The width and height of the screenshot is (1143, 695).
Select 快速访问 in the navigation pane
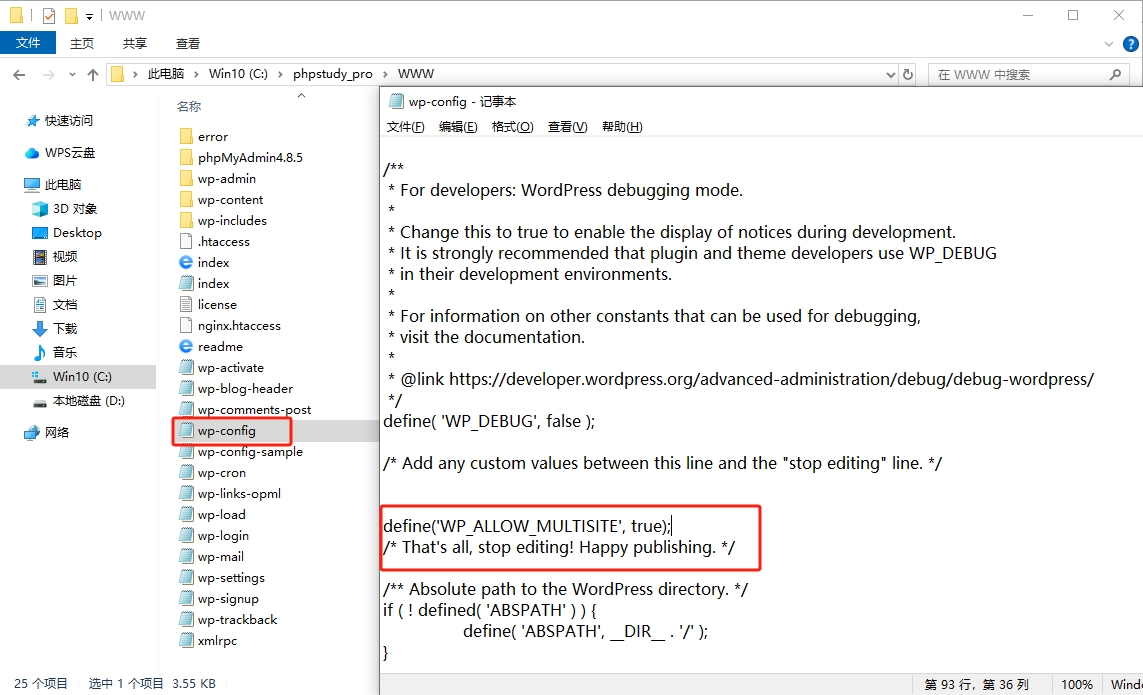coord(69,120)
